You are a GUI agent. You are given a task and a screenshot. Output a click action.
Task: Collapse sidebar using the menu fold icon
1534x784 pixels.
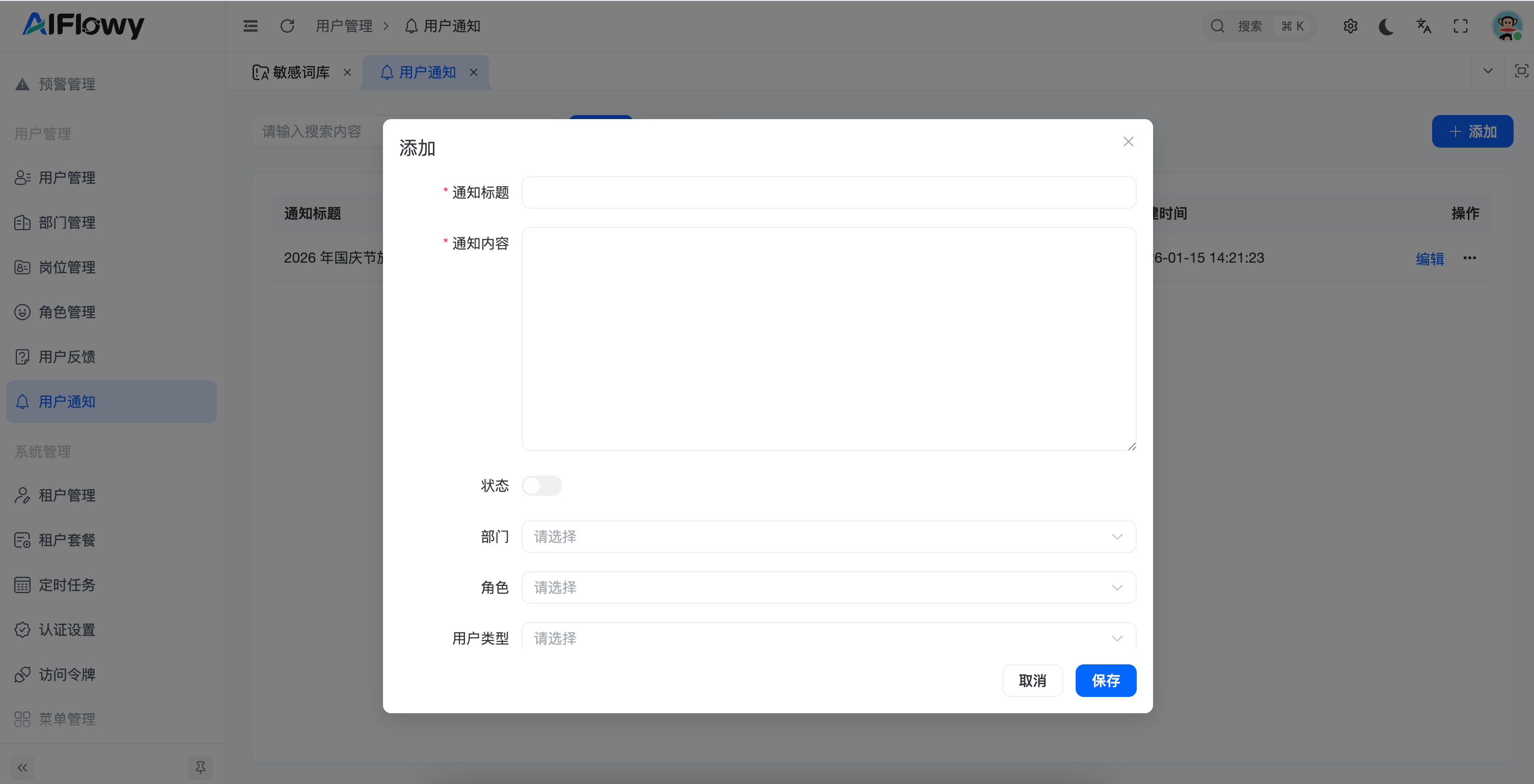tap(251, 26)
